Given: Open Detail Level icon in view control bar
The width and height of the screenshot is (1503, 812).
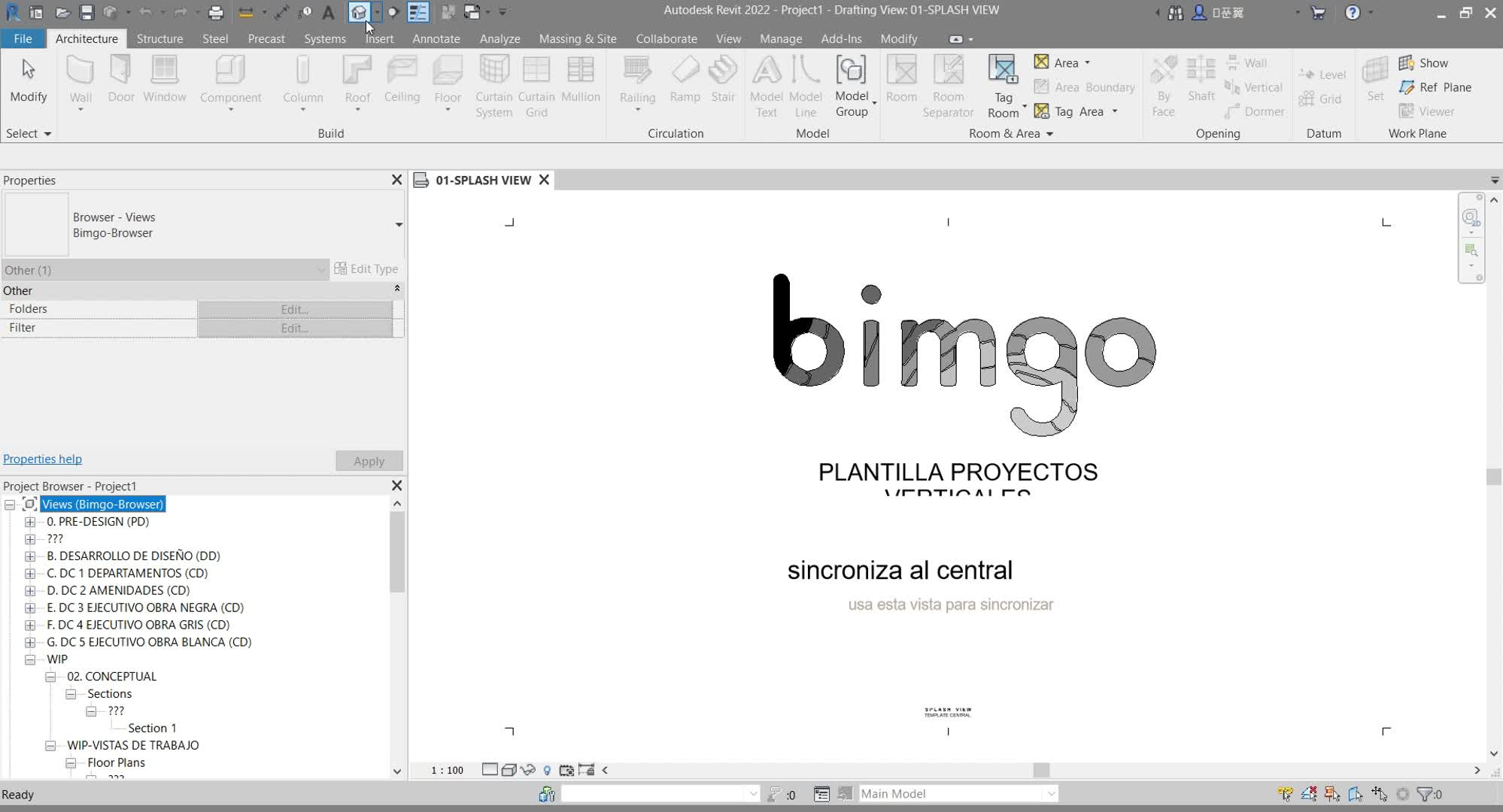Looking at the screenshot, I should coord(490,769).
